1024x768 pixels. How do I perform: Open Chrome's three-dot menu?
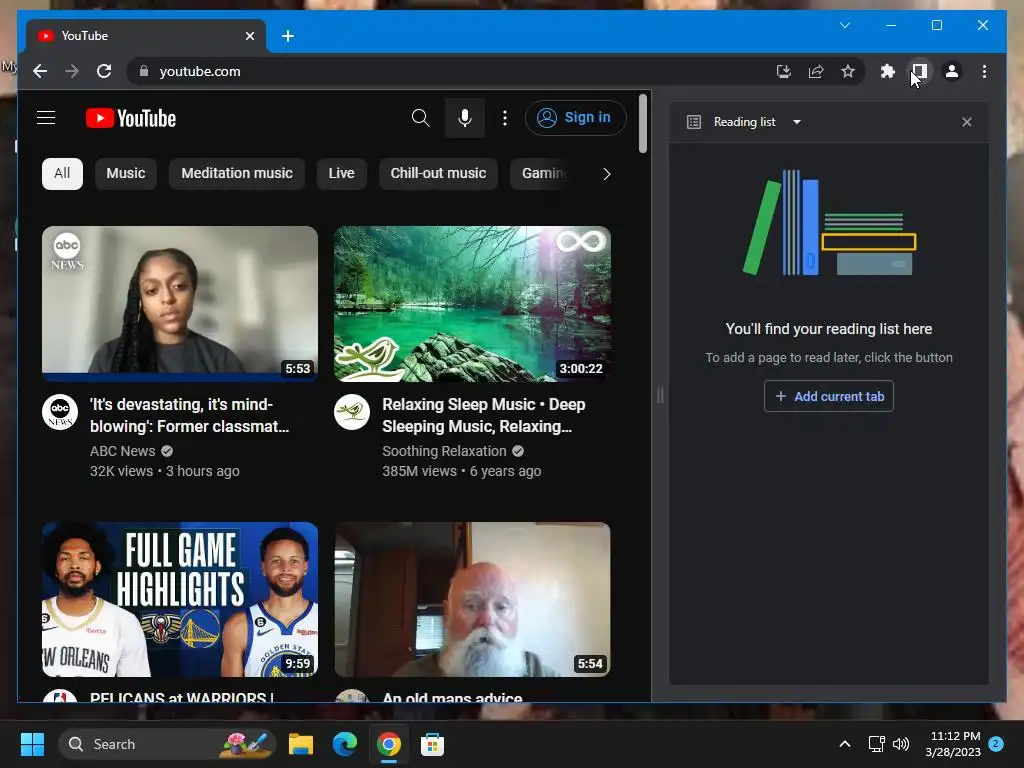pos(984,71)
